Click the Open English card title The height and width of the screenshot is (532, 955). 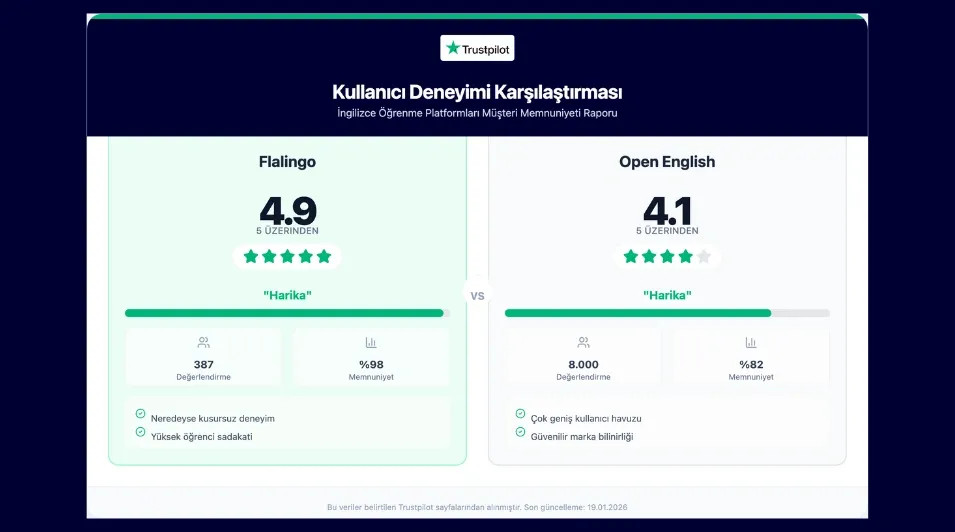coord(668,161)
